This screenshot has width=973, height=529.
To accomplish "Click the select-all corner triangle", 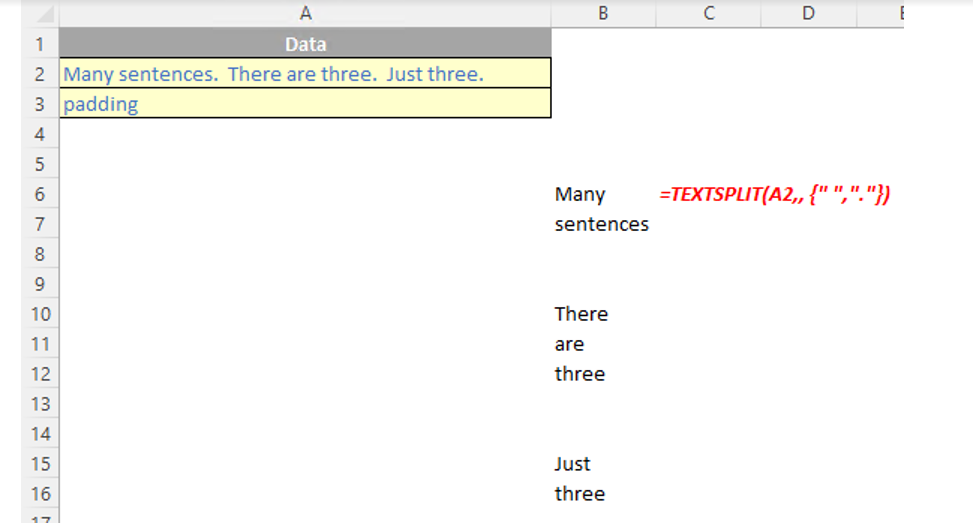I will (43, 14).
